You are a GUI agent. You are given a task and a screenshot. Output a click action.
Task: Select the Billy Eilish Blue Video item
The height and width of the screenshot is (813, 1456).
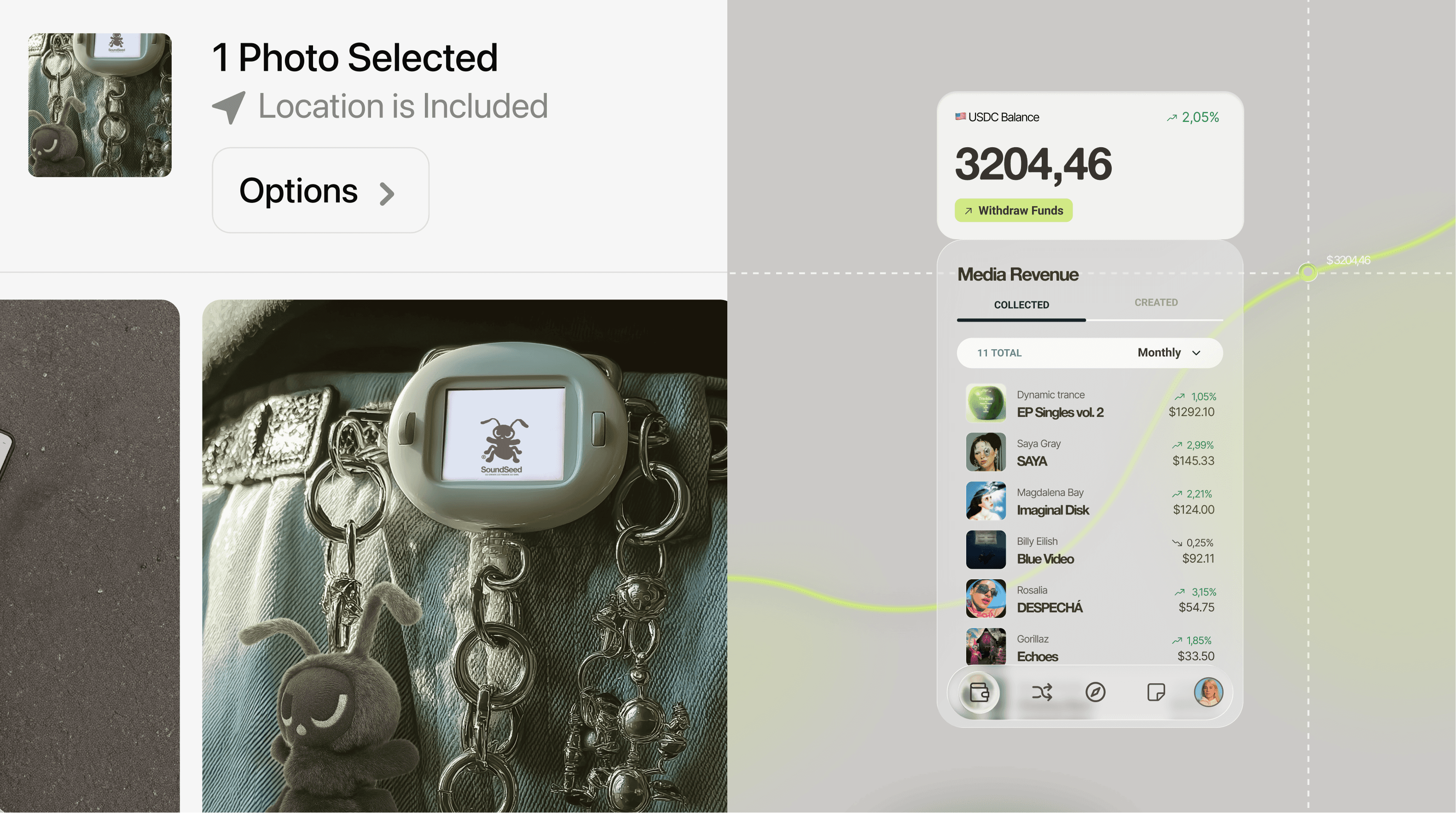1091,550
